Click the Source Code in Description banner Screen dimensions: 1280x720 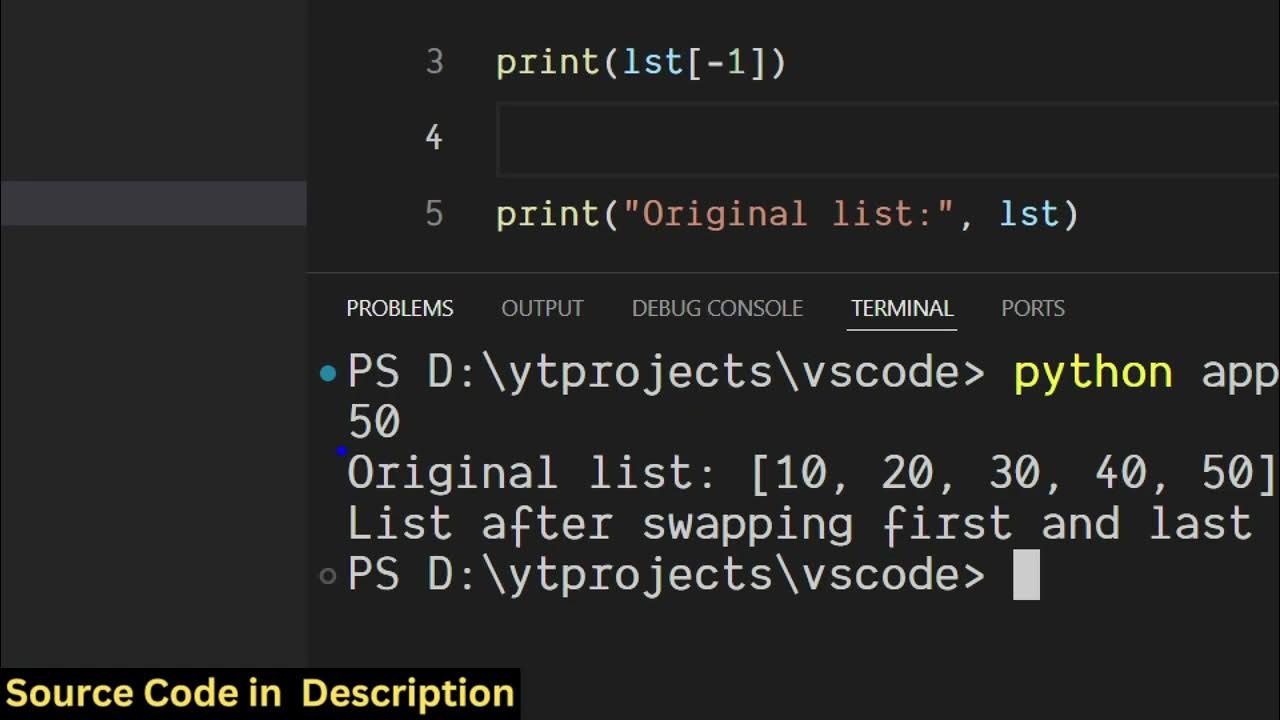tap(260, 694)
